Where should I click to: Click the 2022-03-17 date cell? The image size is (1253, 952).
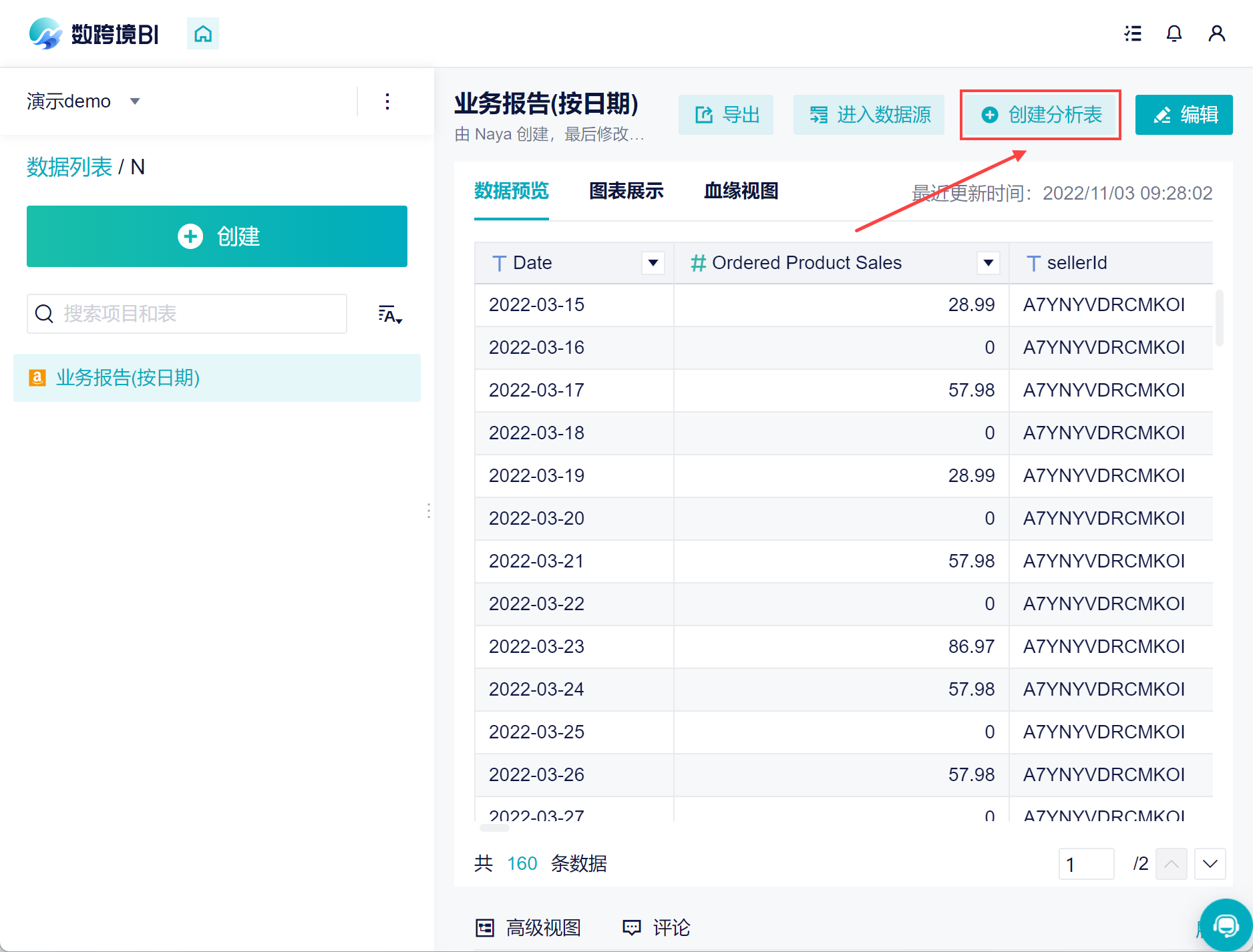(x=574, y=391)
